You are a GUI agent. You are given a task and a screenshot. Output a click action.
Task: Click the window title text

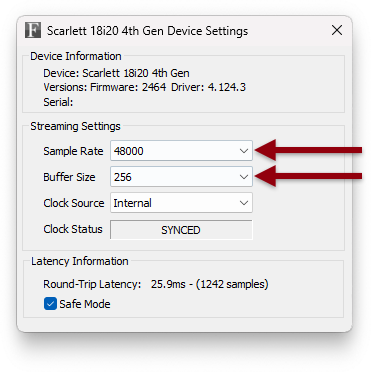click(147, 31)
